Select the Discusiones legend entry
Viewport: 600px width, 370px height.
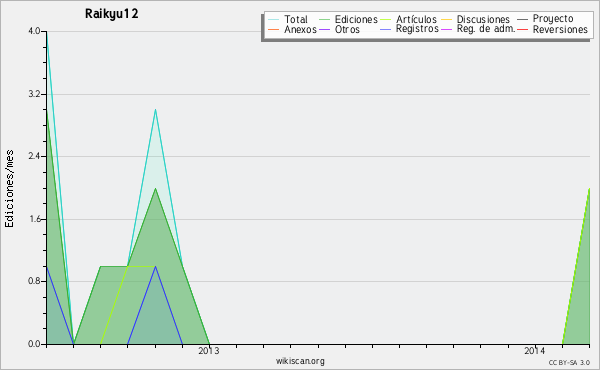coord(483,19)
